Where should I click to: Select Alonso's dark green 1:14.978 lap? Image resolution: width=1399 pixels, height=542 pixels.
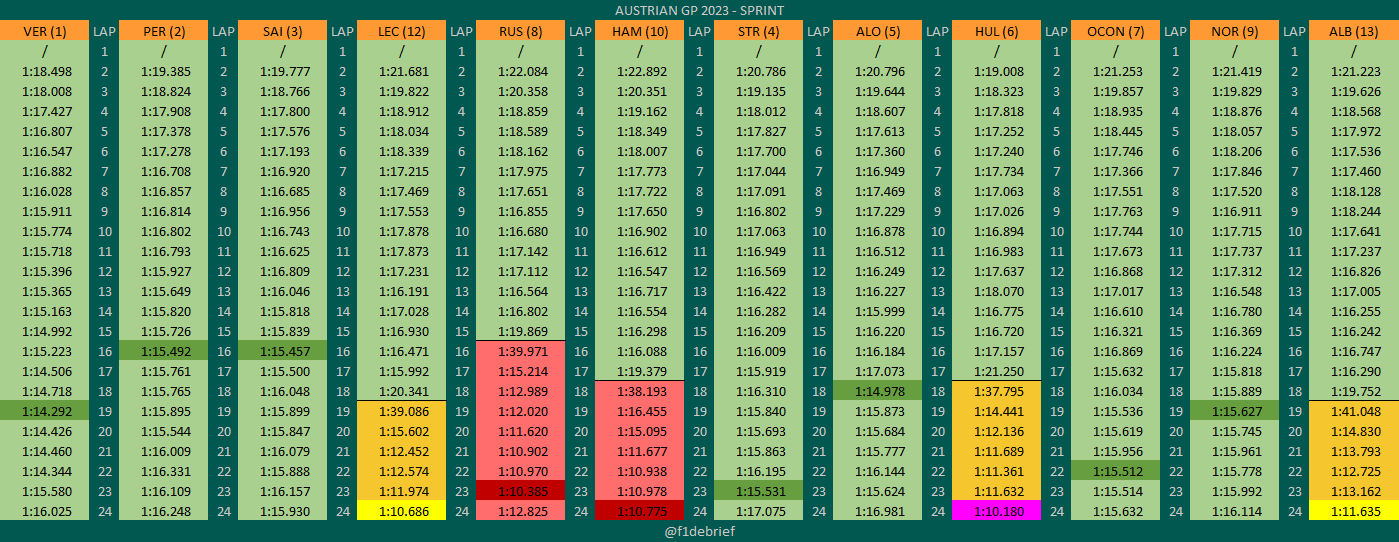pos(878,391)
